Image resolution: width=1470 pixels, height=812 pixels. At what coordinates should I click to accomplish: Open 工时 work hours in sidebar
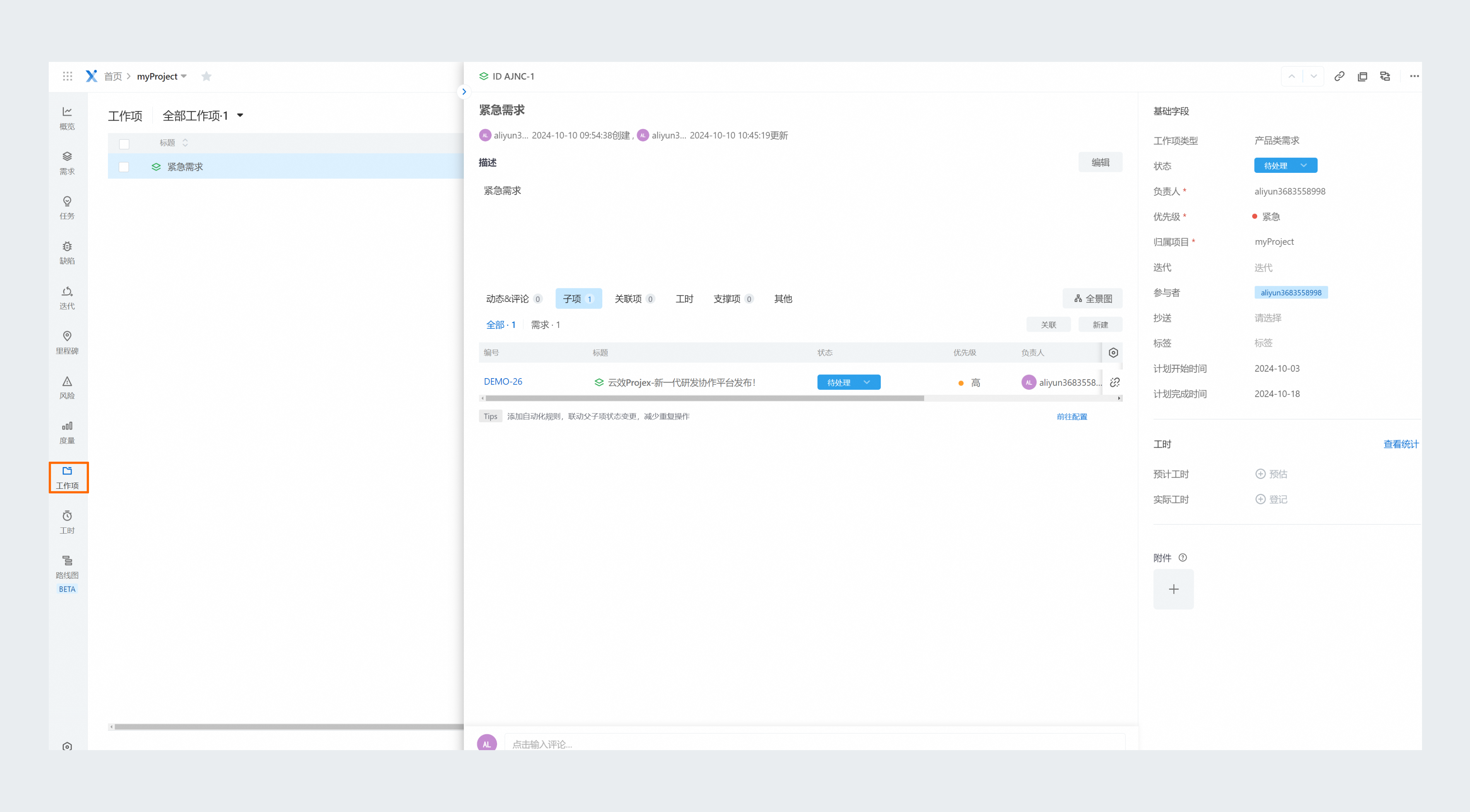point(67,522)
